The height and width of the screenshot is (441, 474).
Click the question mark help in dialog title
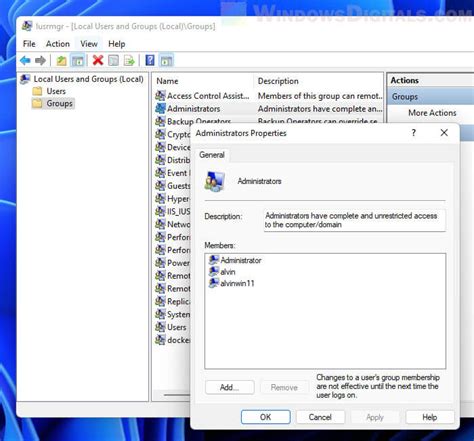coord(414,133)
